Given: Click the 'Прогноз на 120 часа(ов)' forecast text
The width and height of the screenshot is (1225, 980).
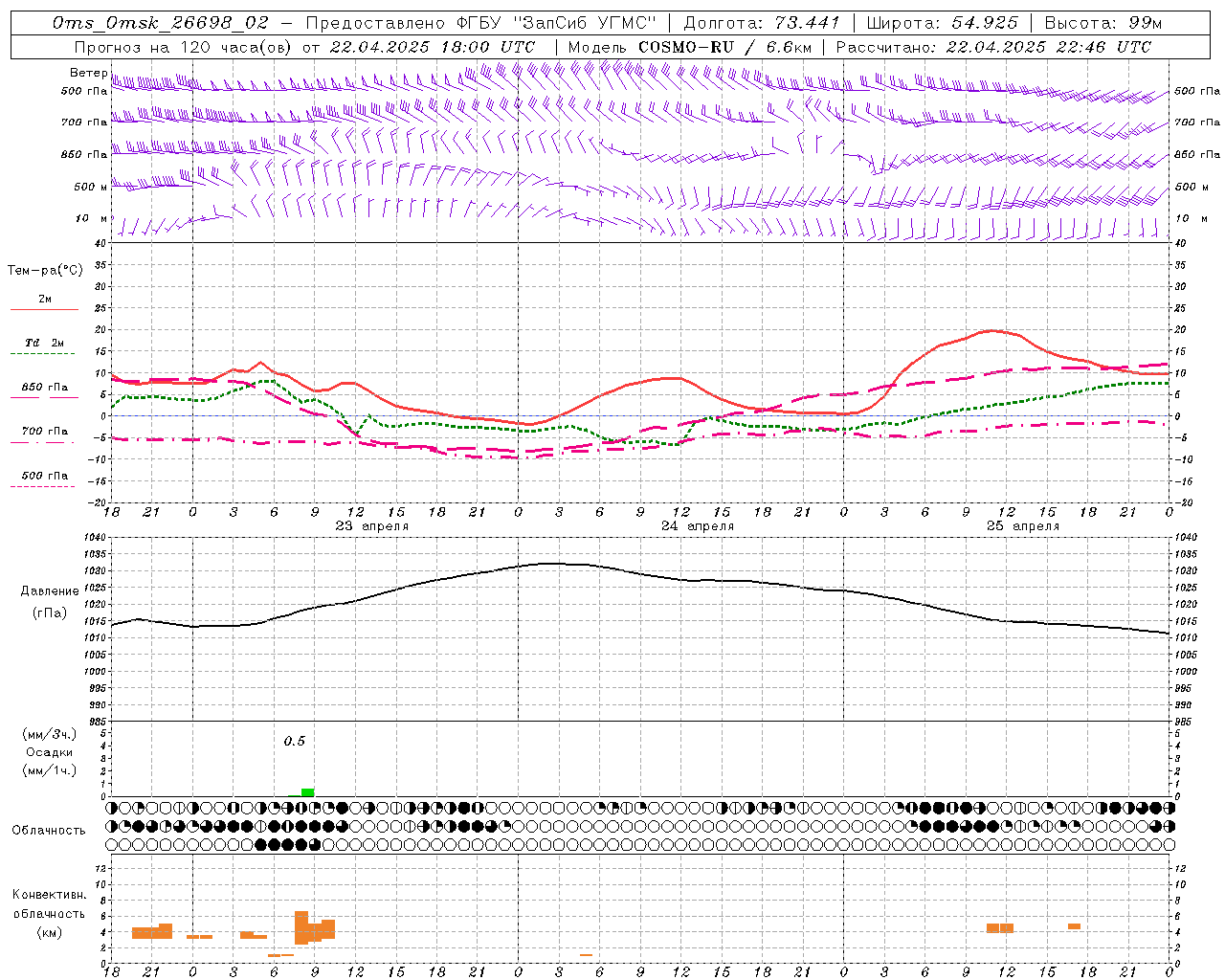Looking at the screenshot, I should click(x=184, y=46).
